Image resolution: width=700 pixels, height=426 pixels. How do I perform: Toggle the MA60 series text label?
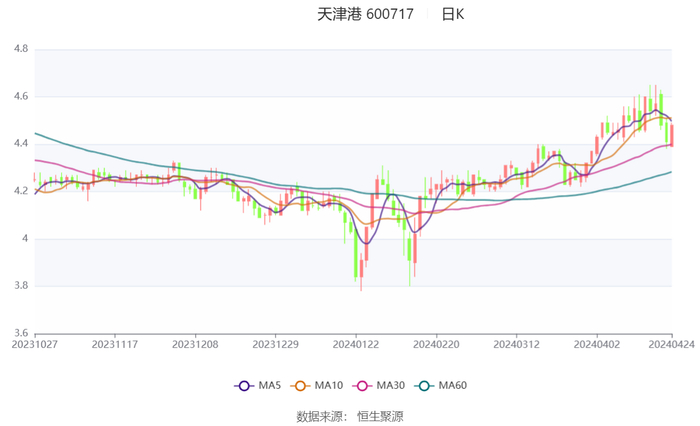(x=452, y=386)
